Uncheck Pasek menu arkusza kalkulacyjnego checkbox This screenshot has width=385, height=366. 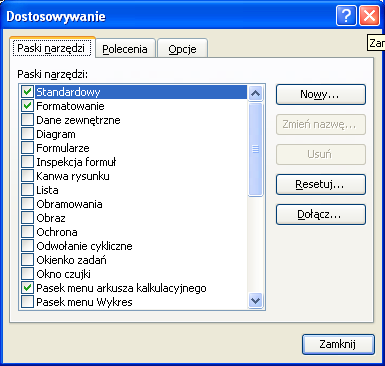pyautogui.click(x=27, y=288)
